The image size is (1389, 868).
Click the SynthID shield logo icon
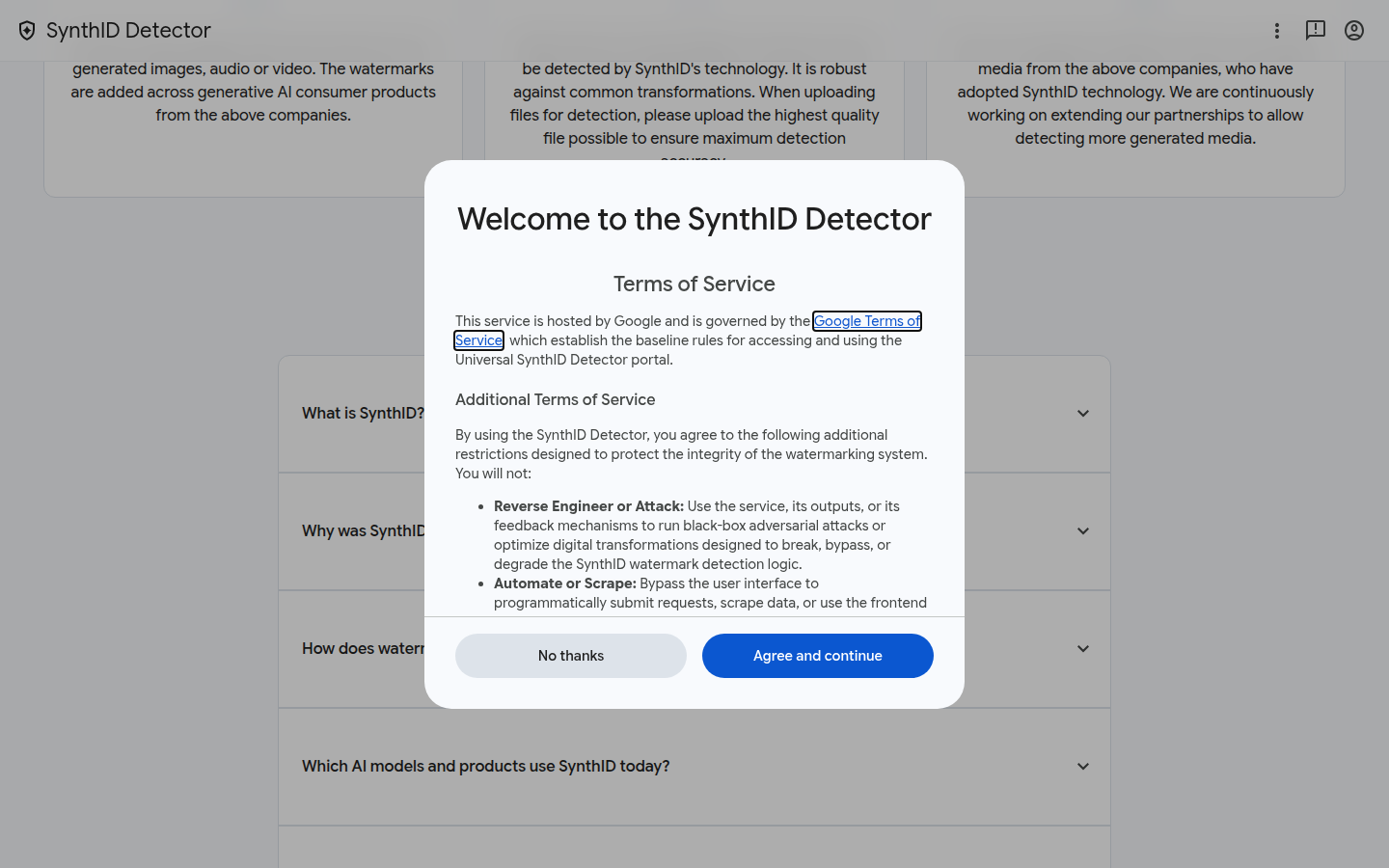[x=27, y=31]
